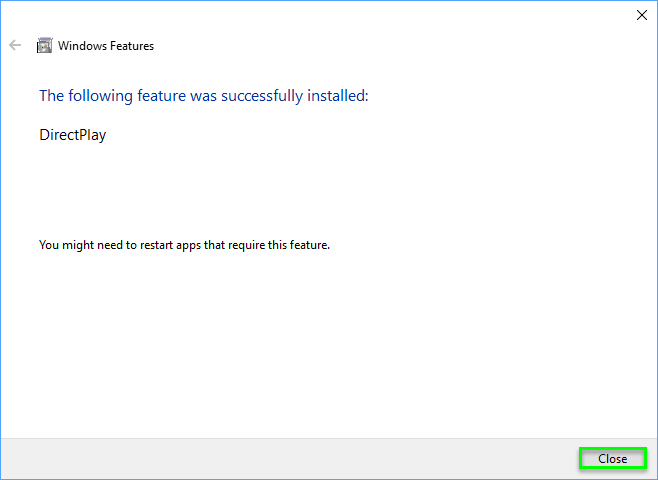
Task: Click the Windows Features app icon
Action: tap(44, 45)
